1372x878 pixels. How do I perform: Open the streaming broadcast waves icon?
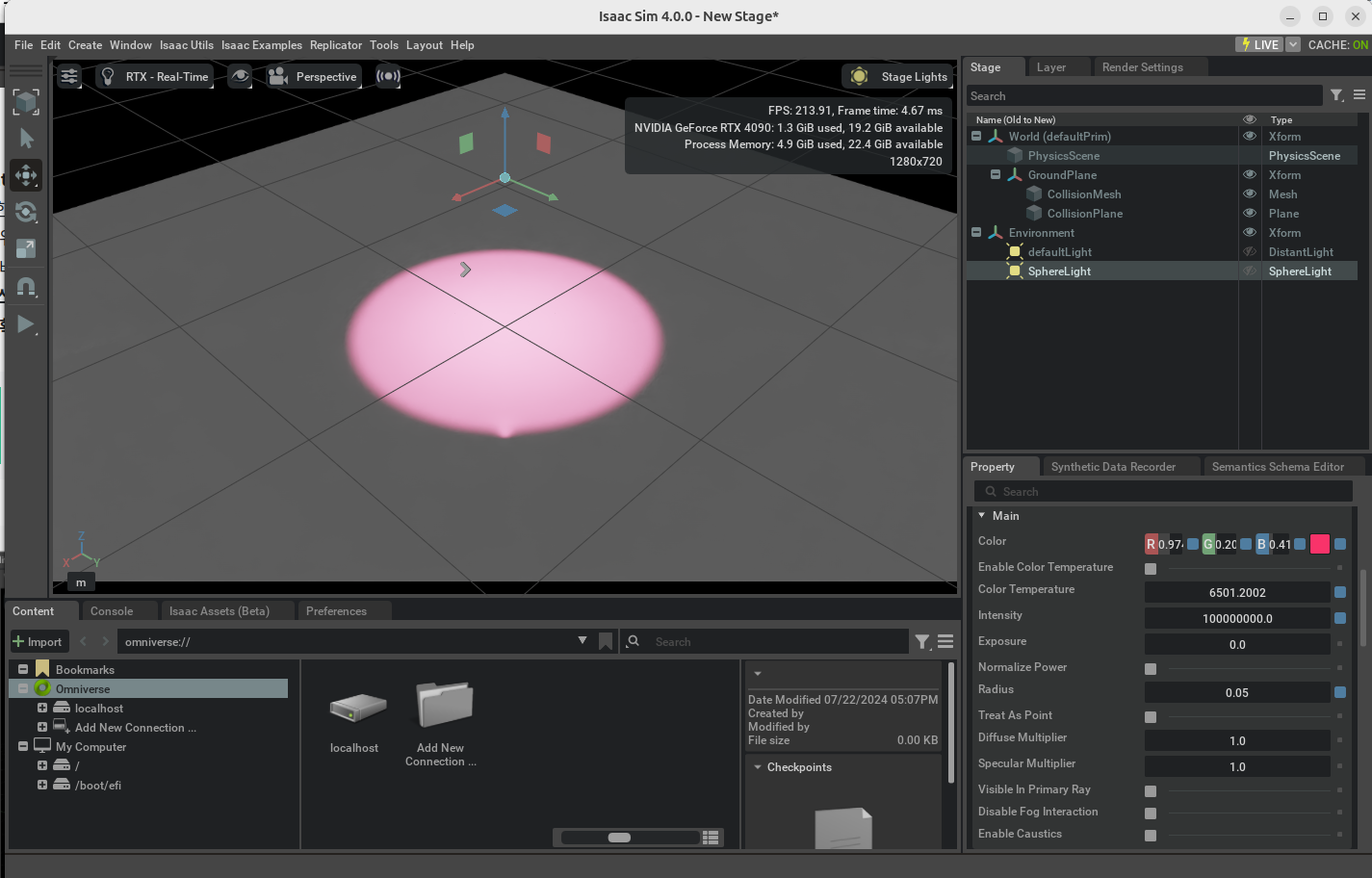tap(388, 76)
